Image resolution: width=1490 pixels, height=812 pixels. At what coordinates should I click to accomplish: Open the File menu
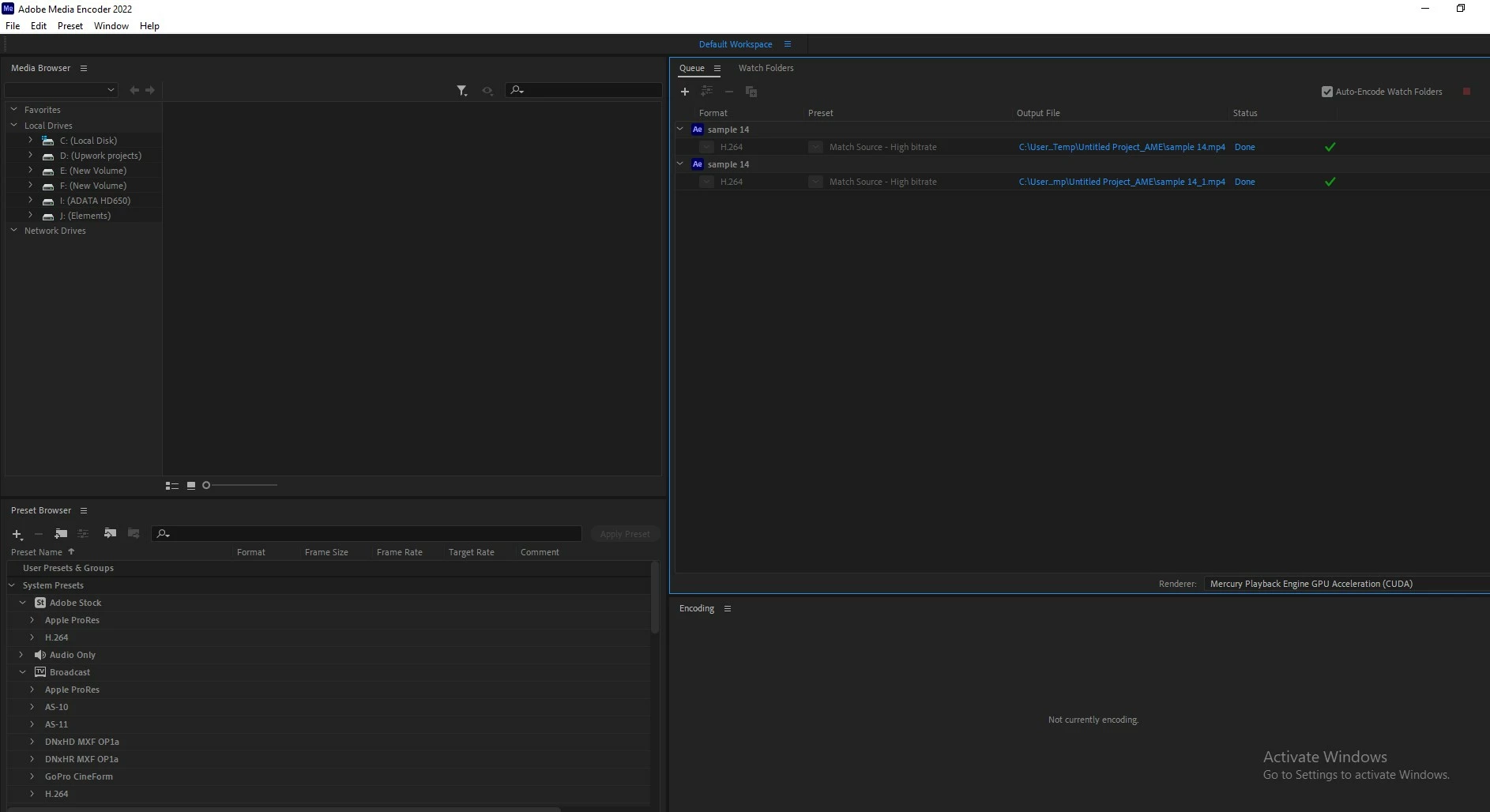tap(13, 26)
